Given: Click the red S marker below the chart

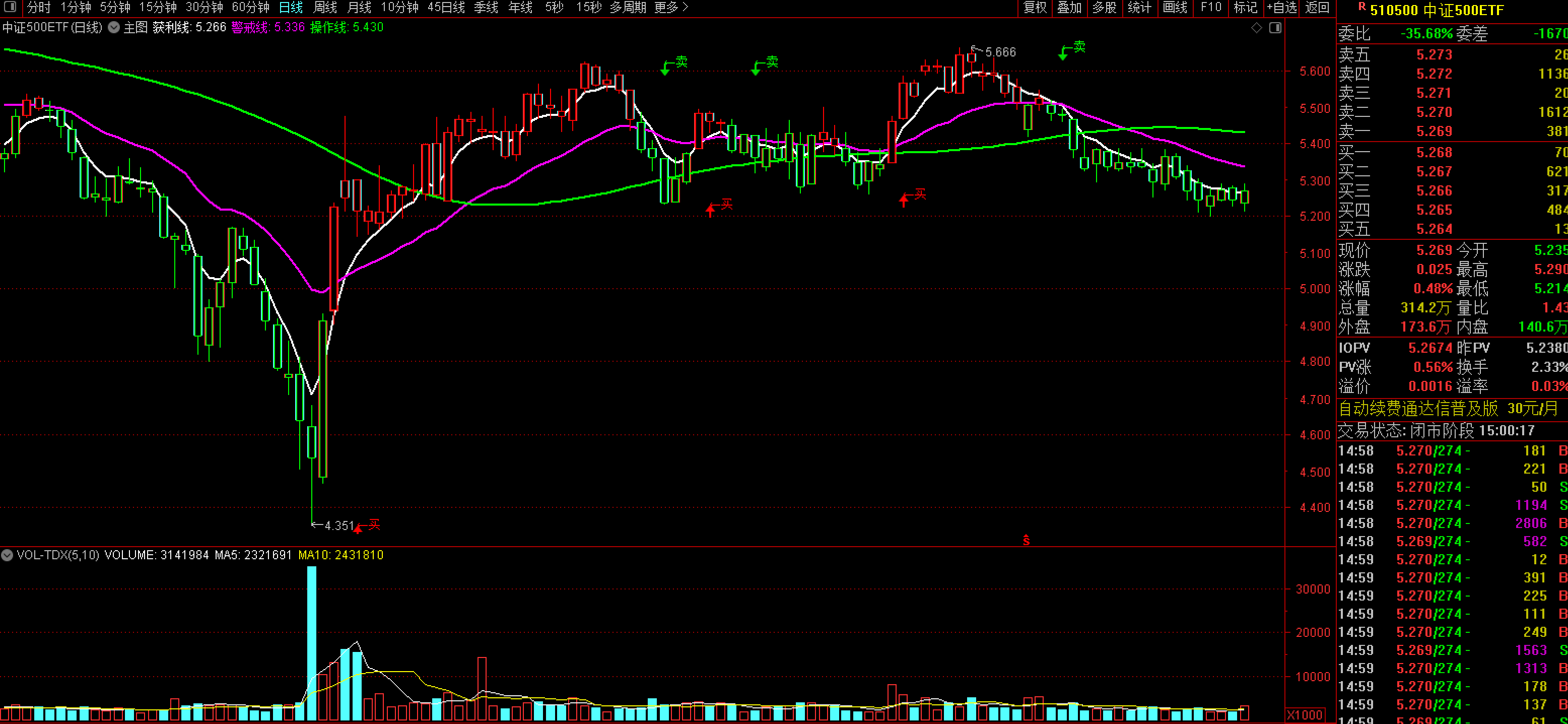Looking at the screenshot, I should click(x=1026, y=540).
